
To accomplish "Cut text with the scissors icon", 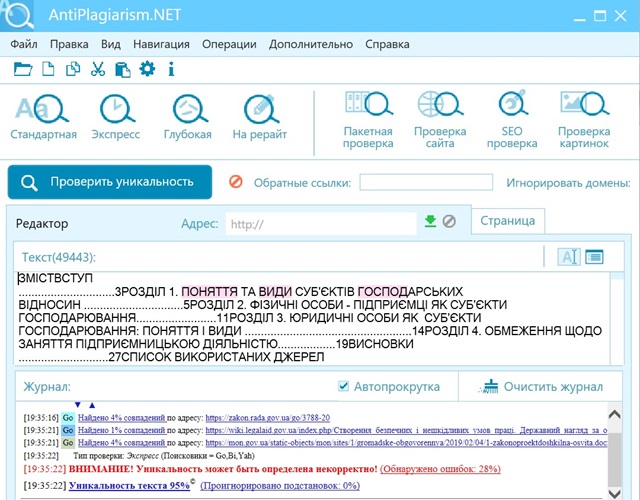I will [98, 69].
